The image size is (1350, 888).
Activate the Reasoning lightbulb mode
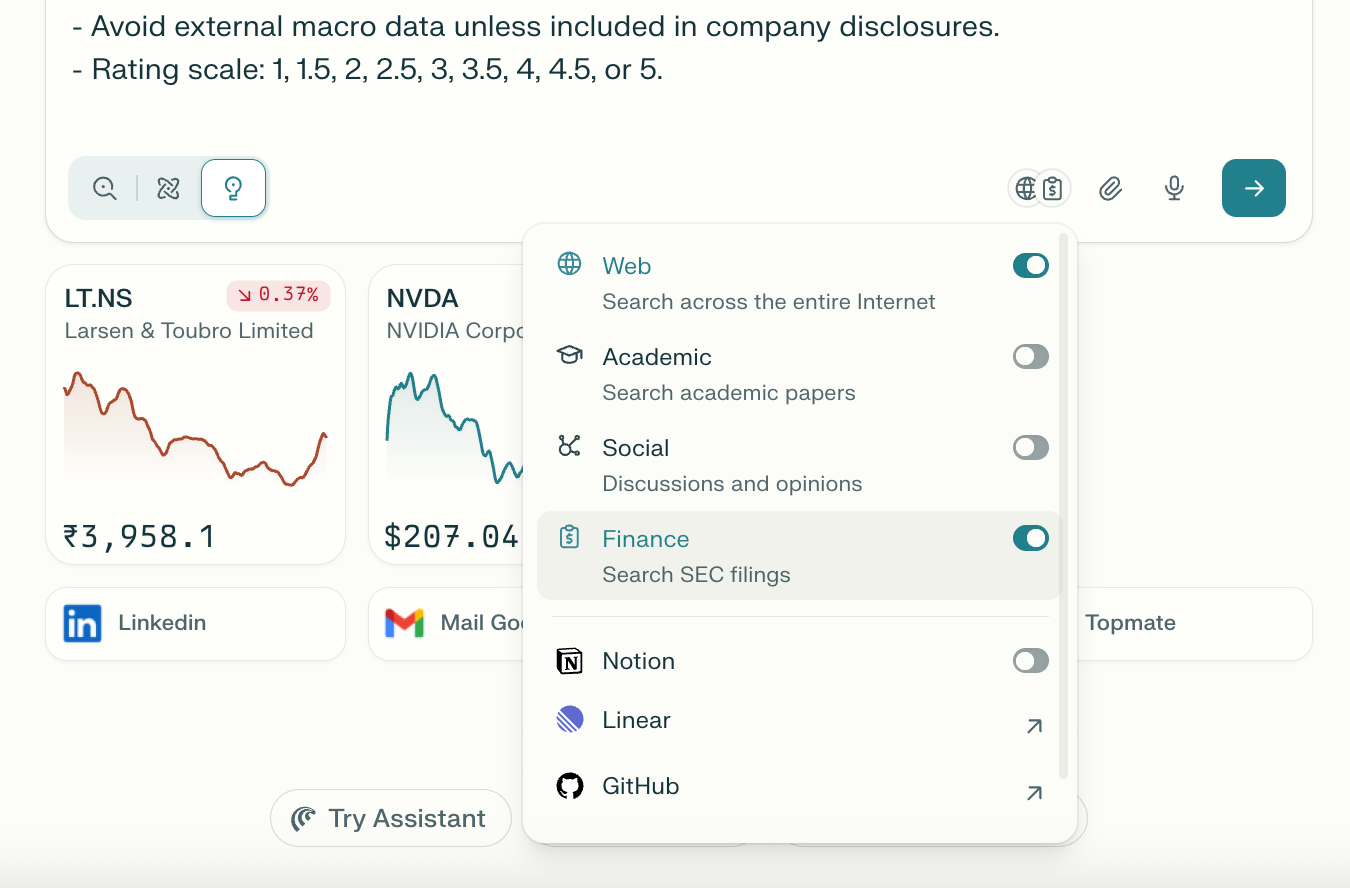click(x=233, y=187)
